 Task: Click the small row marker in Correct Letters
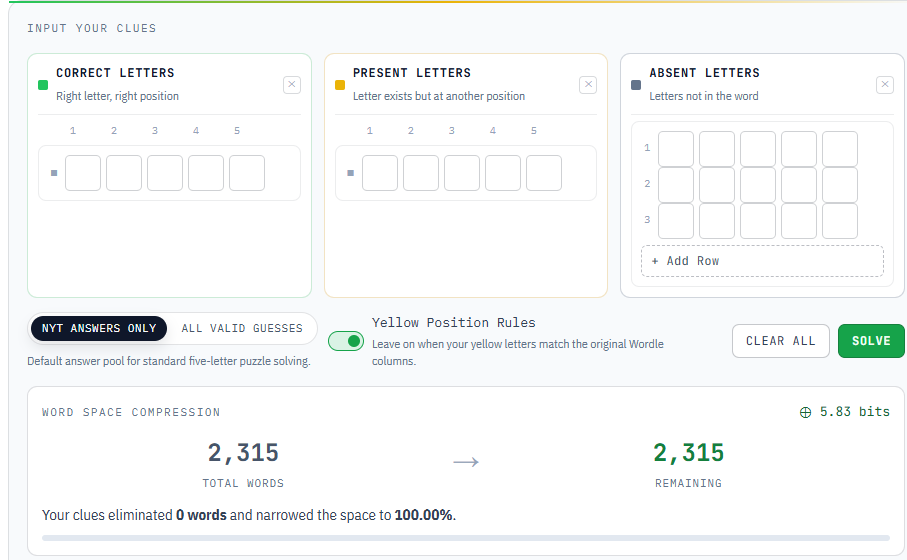pos(54,173)
